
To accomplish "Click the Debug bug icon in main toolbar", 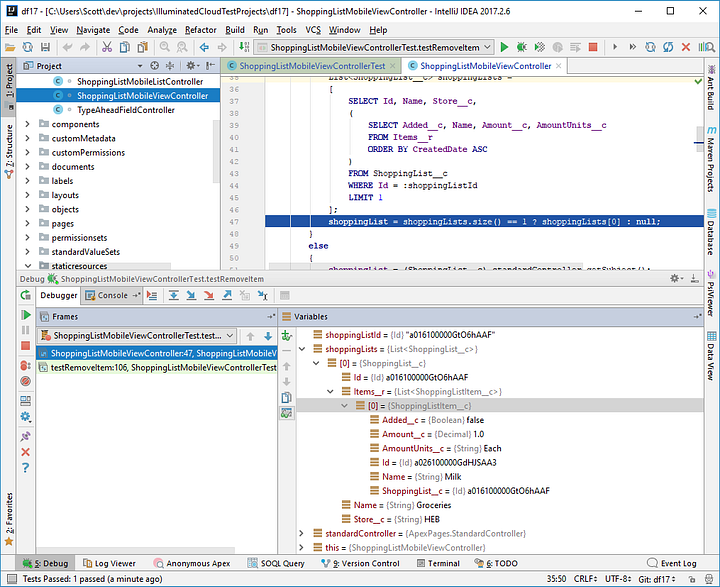I will 522,47.
